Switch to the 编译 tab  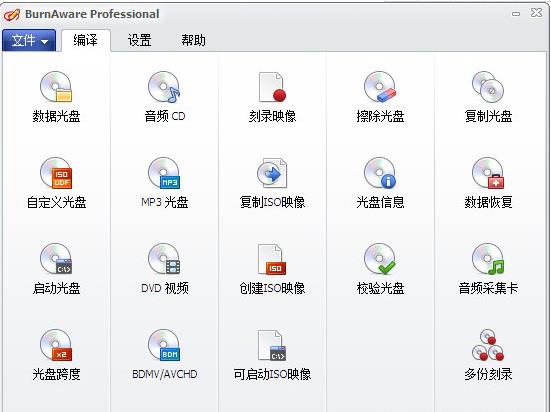point(85,40)
